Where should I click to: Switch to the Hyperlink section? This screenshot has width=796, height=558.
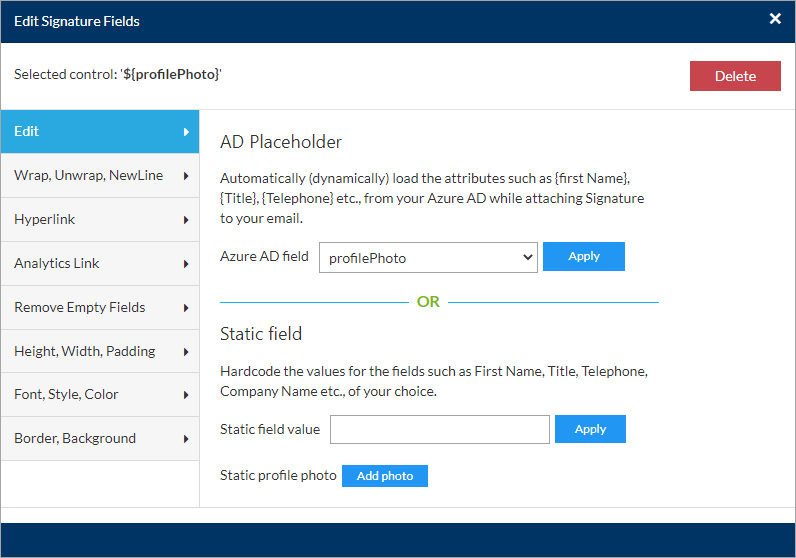(90, 220)
